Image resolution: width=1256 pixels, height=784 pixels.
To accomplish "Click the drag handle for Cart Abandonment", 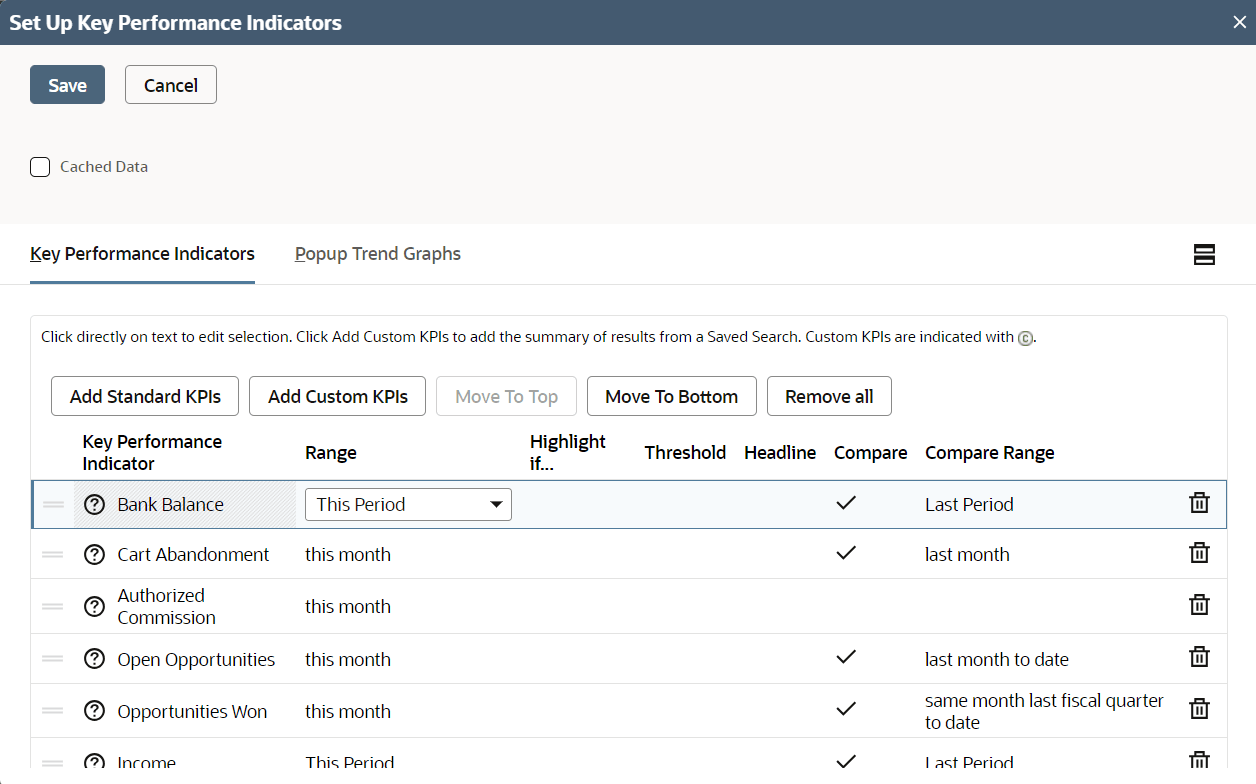I will pyautogui.click(x=53, y=553).
